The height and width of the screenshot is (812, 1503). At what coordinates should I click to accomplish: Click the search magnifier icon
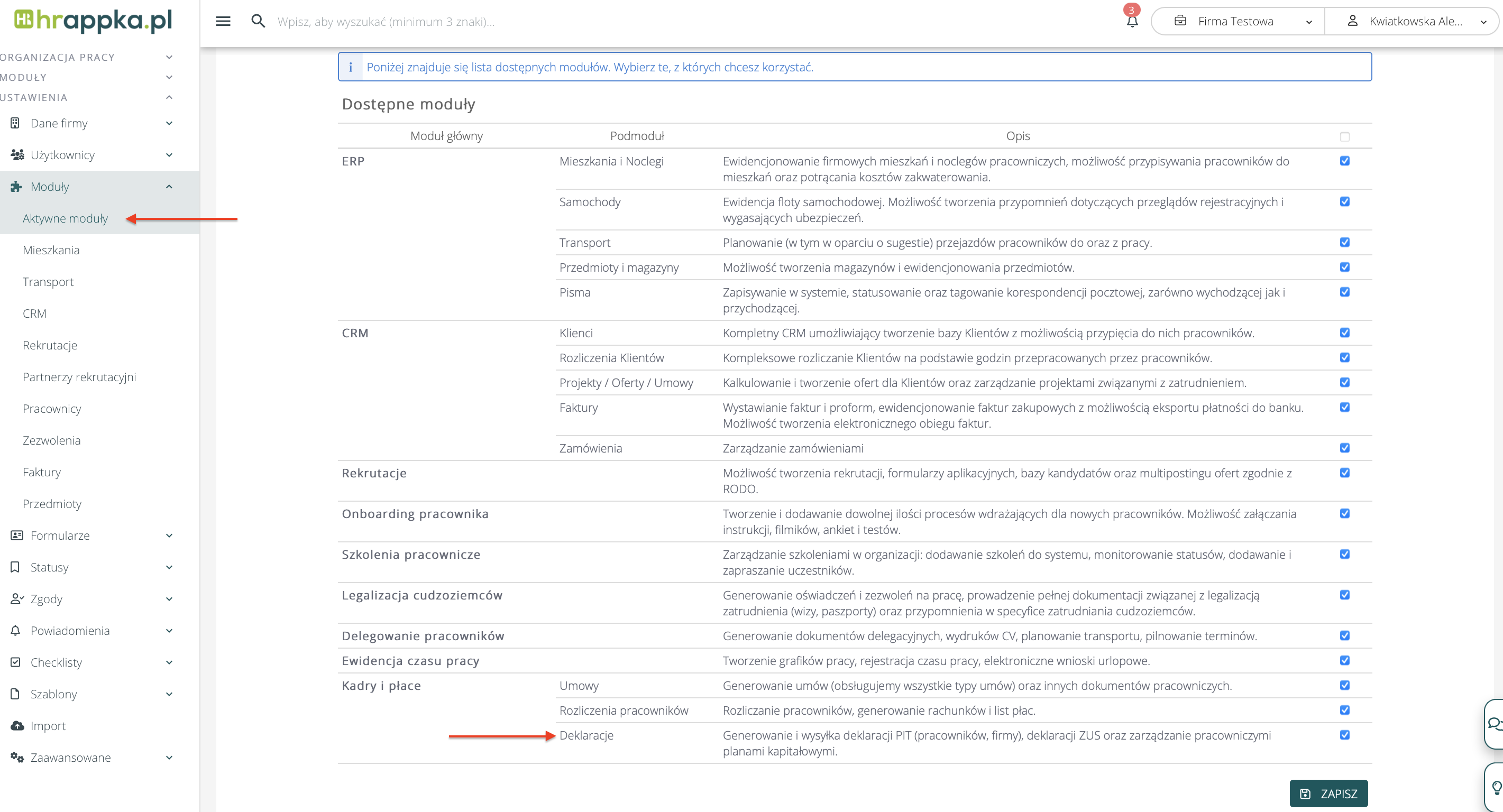pos(258,22)
